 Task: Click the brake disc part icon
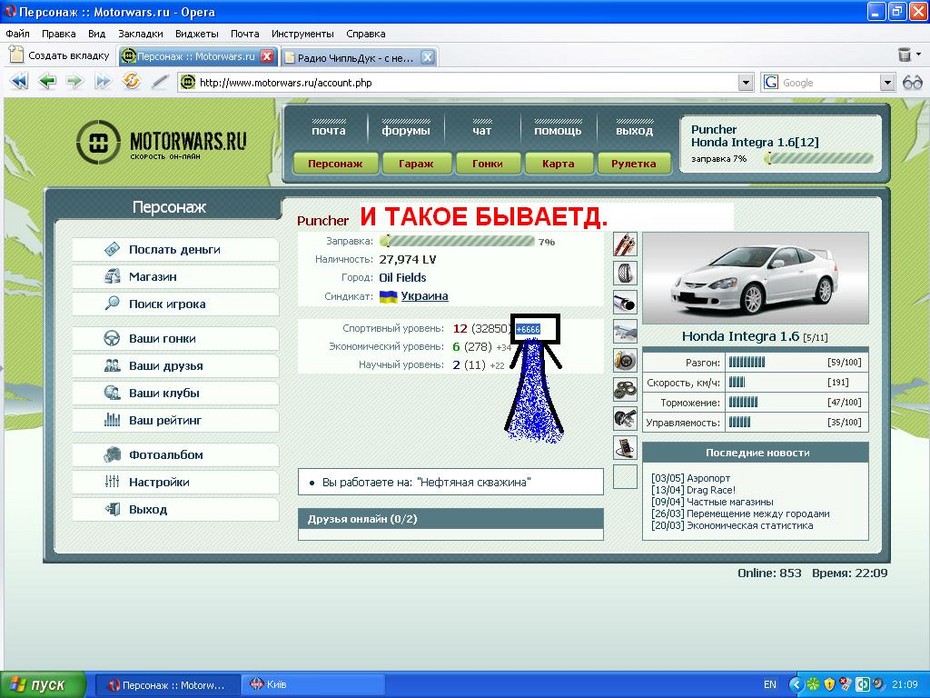625,360
